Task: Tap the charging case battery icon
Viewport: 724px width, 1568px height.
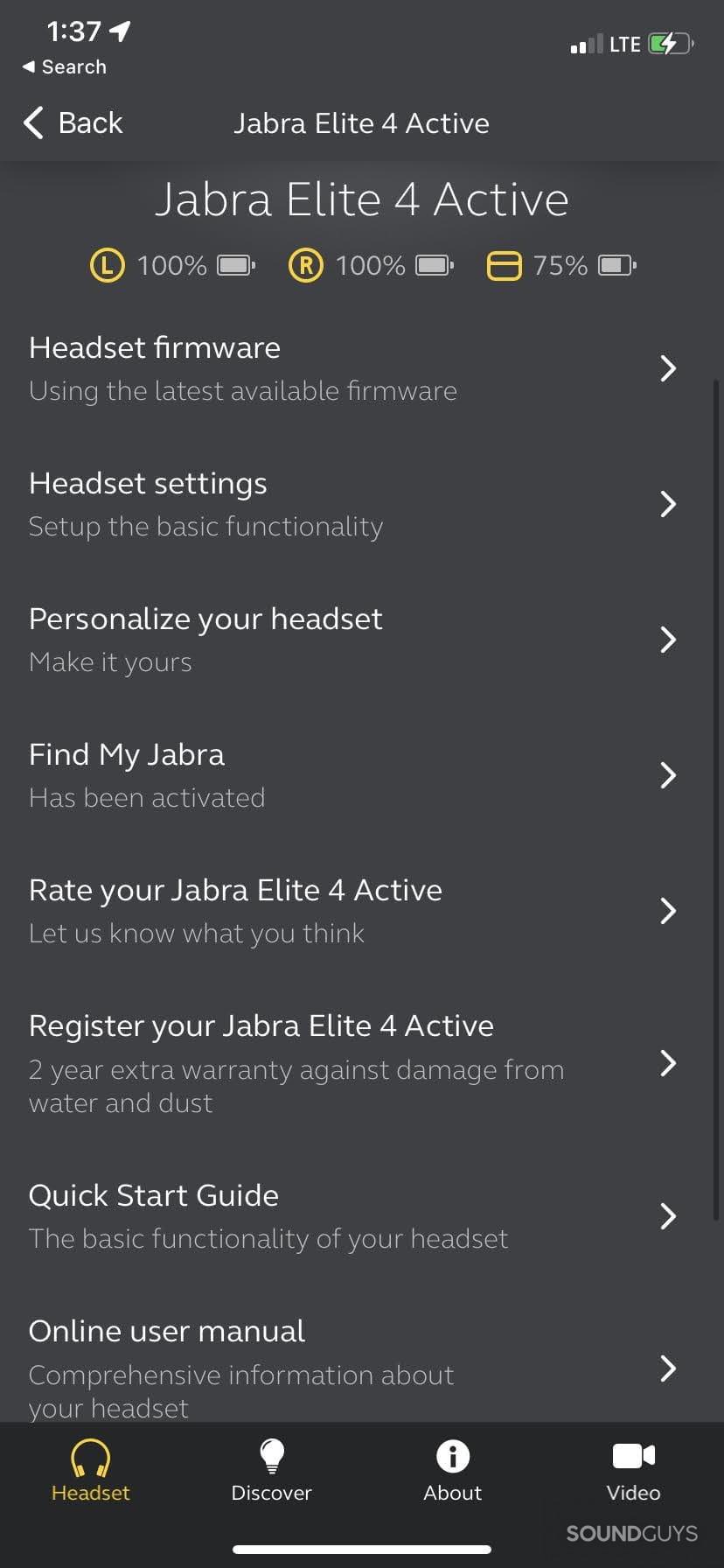Action: point(616,265)
